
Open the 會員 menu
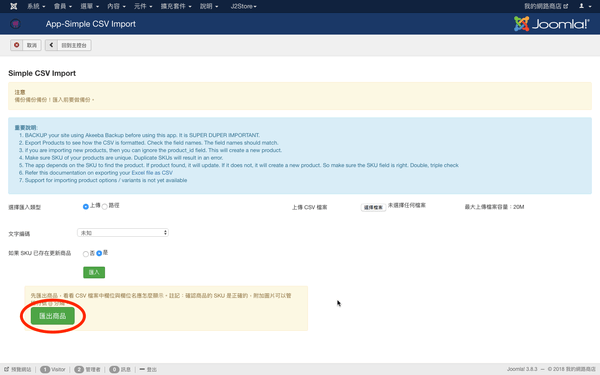(x=62, y=6)
